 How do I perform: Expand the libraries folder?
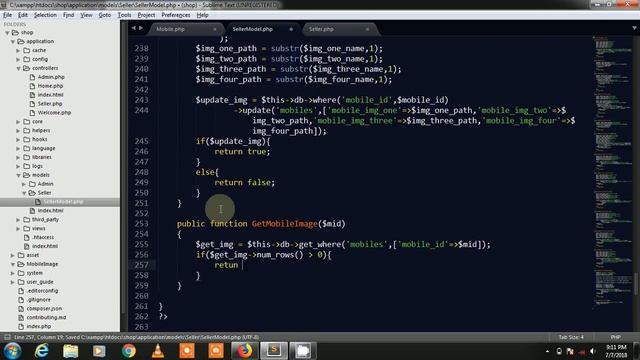[18, 158]
